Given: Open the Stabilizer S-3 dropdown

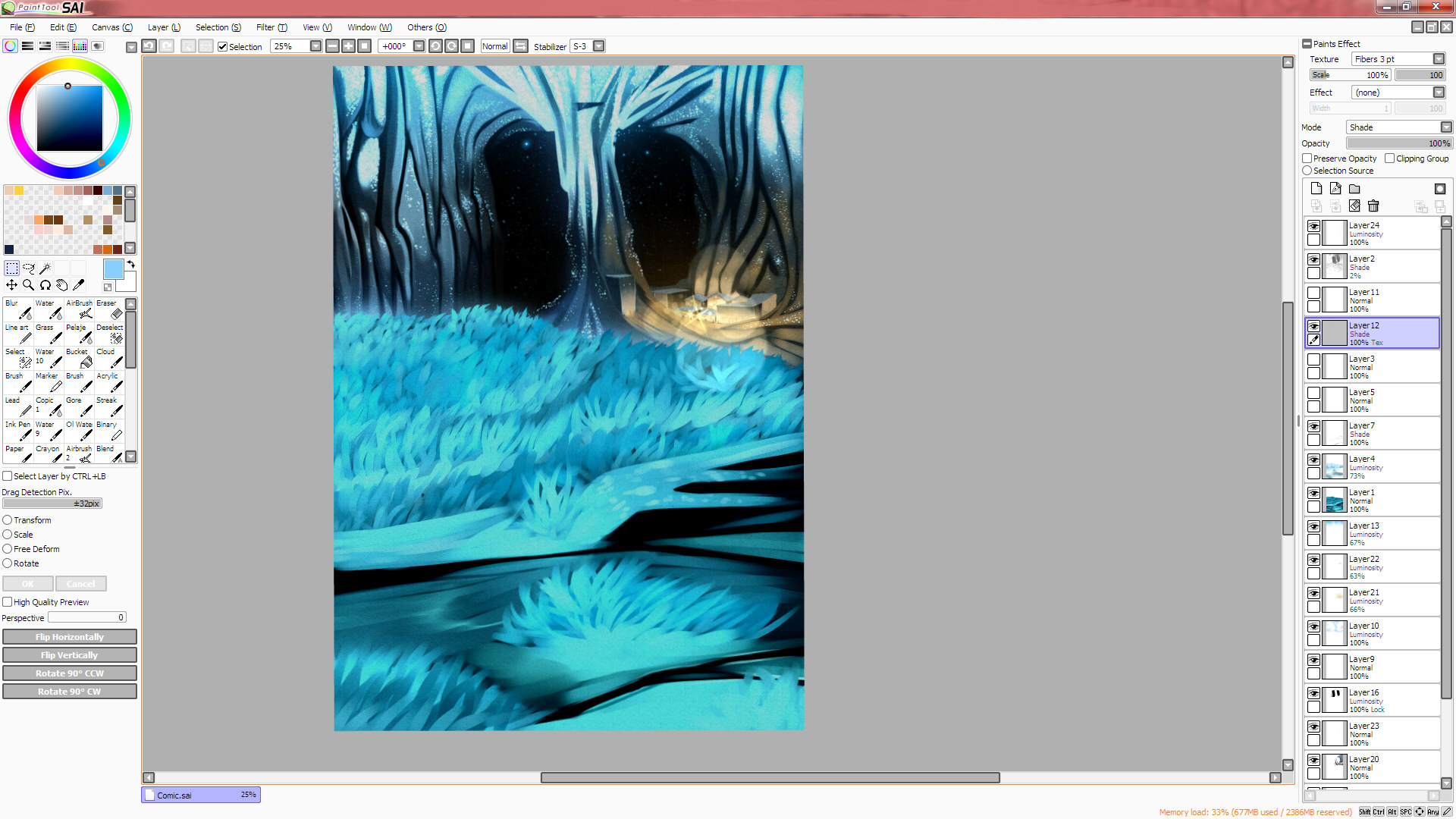Looking at the screenshot, I should click(599, 46).
